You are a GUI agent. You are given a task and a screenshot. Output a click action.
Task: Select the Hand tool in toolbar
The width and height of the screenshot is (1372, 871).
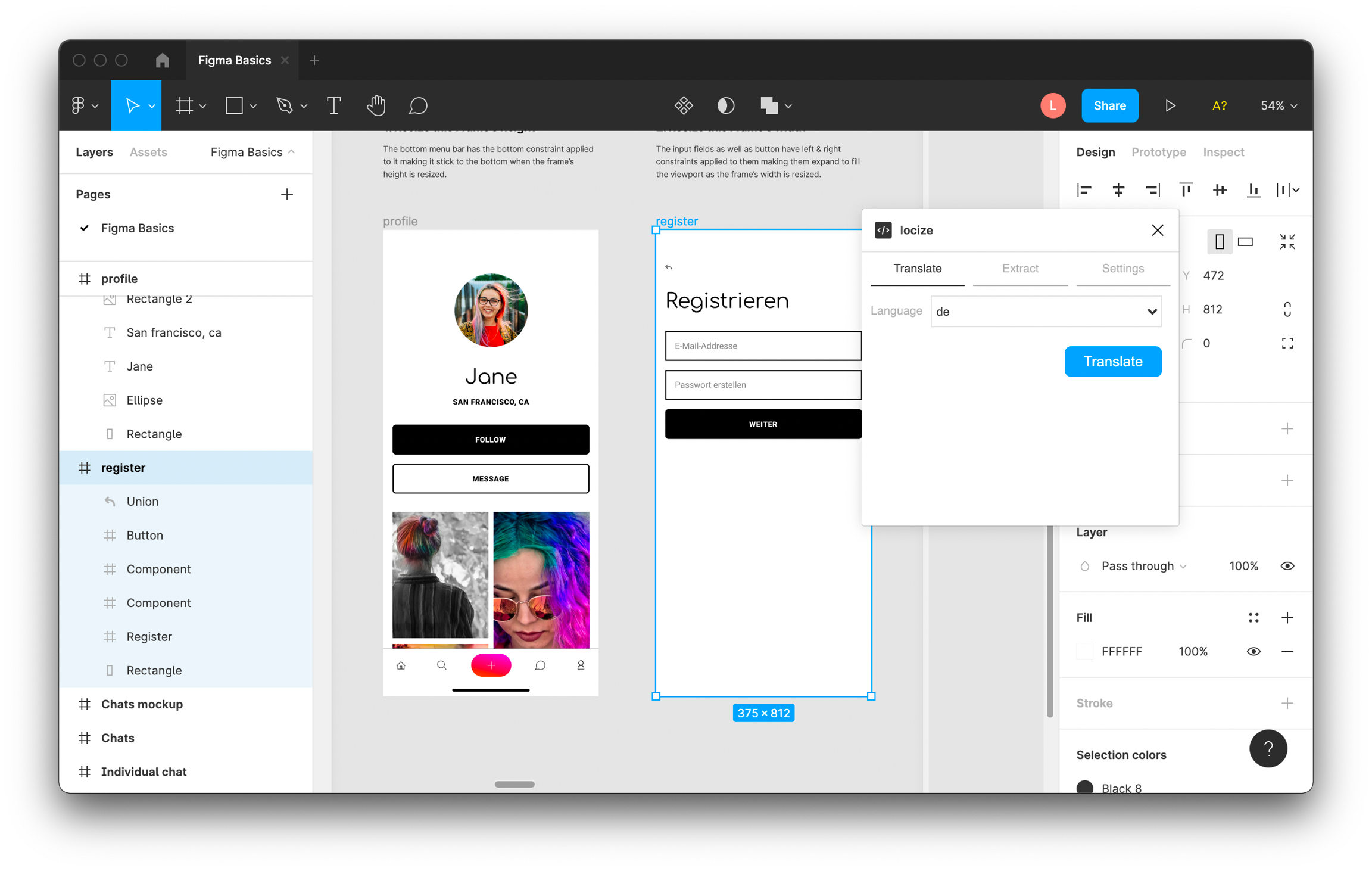[376, 105]
